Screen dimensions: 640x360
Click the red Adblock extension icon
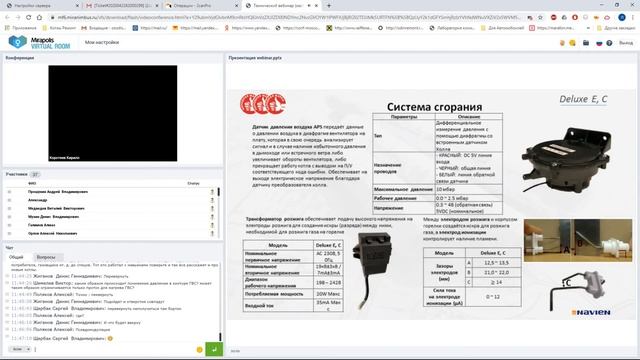click(553, 18)
